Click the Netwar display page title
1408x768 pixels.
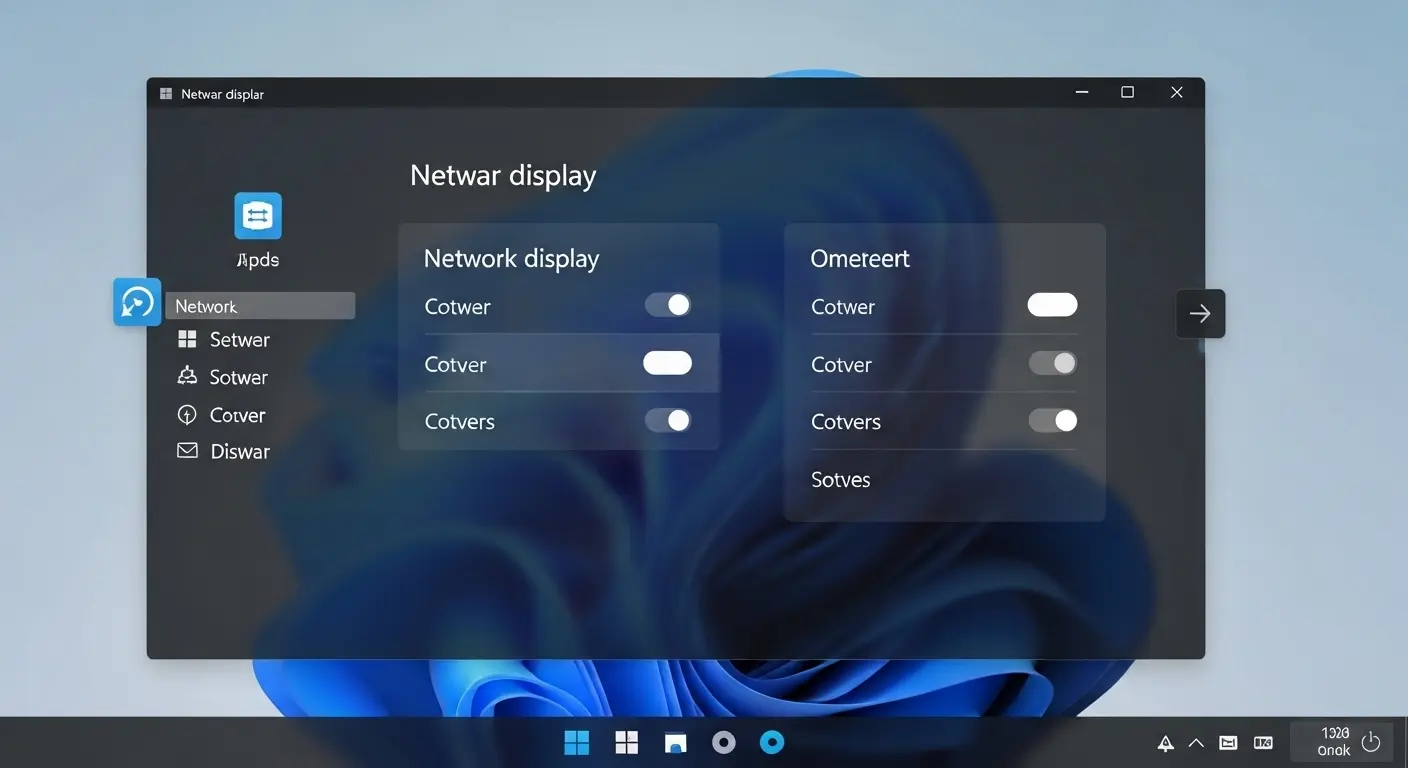[503, 176]
